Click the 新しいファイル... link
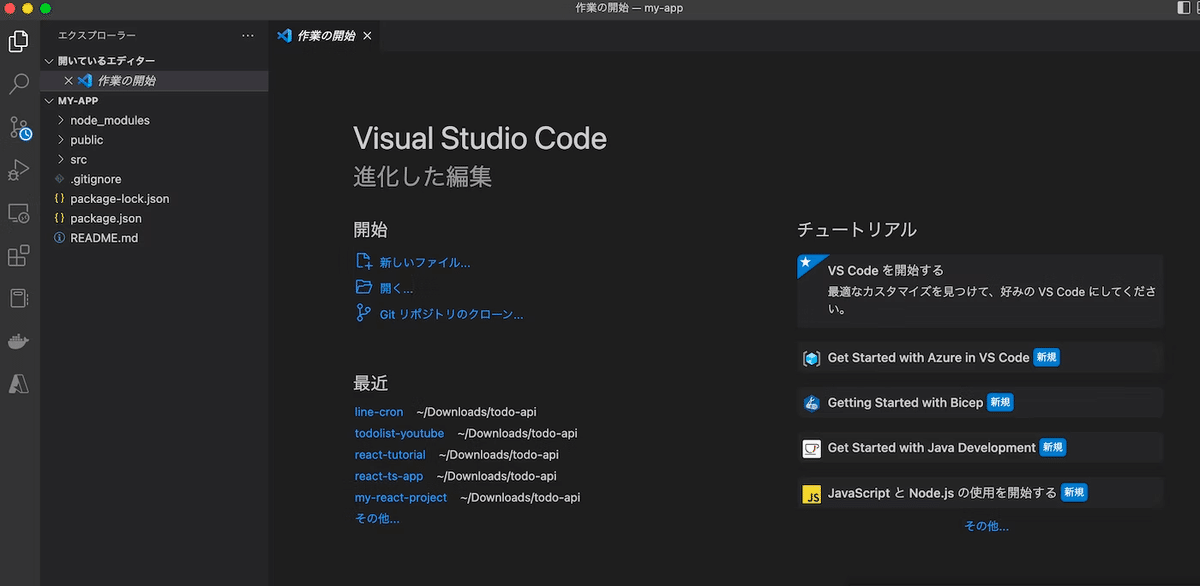This screenshot has height=586, width=1200. coord(425,263)
